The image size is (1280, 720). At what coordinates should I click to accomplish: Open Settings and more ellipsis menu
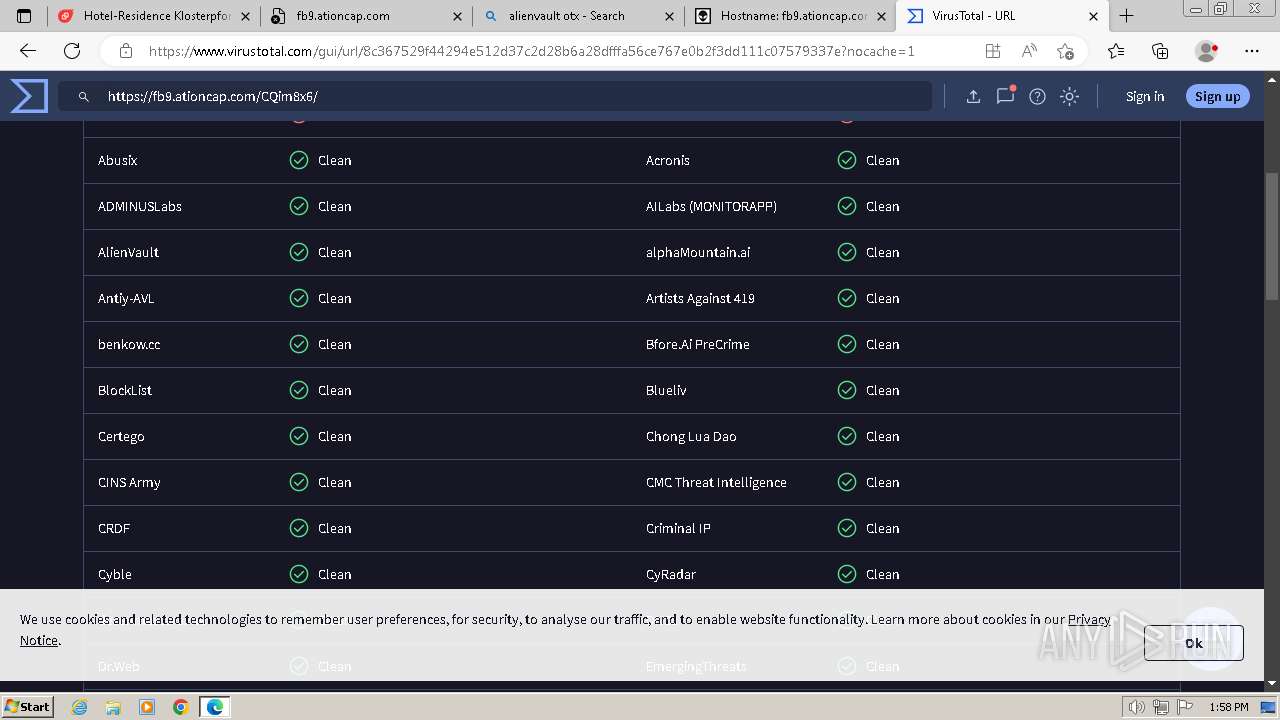coord(1252,51)
